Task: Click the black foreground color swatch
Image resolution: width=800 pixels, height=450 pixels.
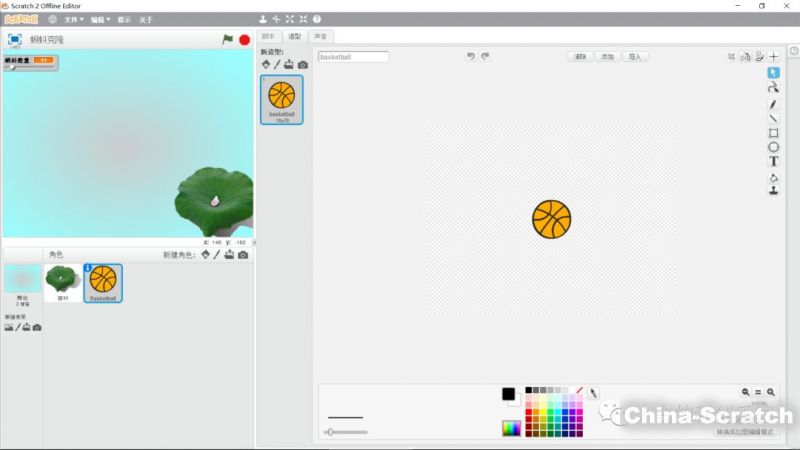Action: tap(508, 394)
